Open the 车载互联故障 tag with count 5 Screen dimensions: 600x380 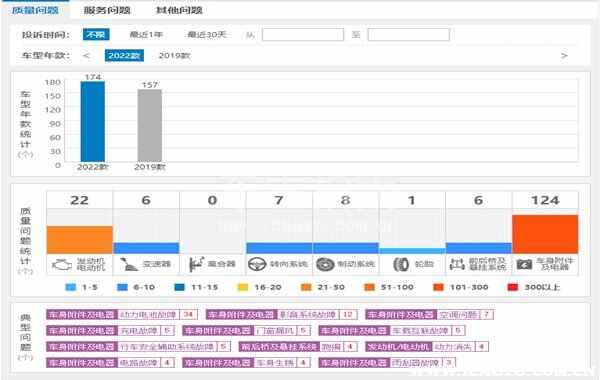[392, 331]
